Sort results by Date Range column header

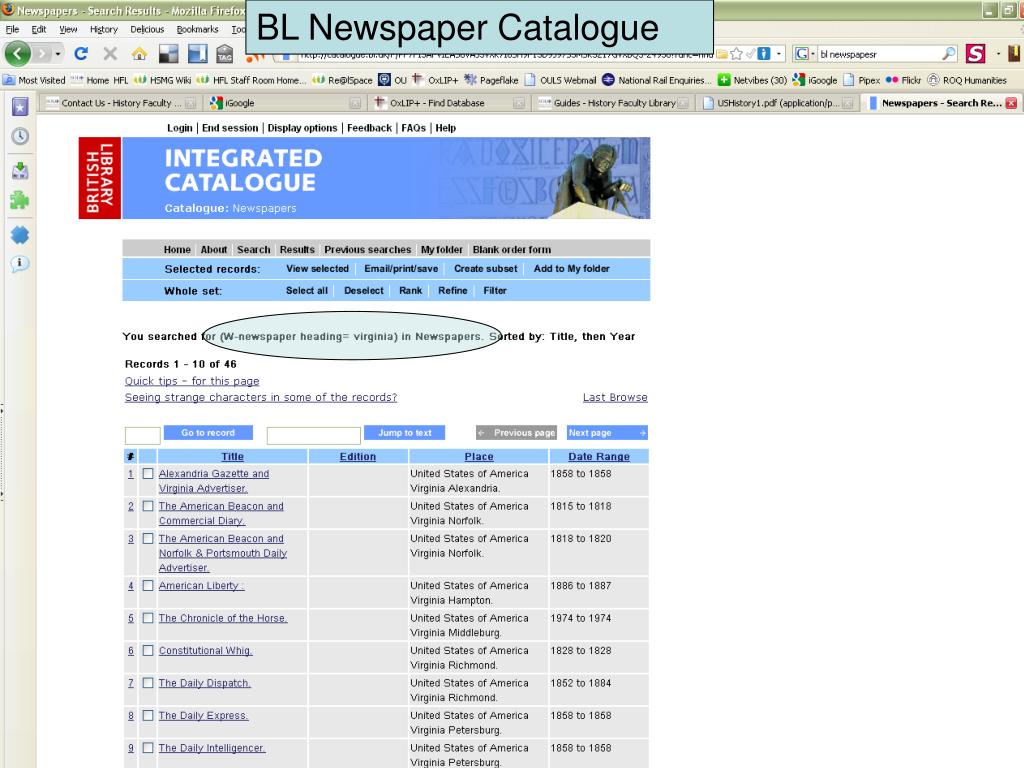pos(598,456)
